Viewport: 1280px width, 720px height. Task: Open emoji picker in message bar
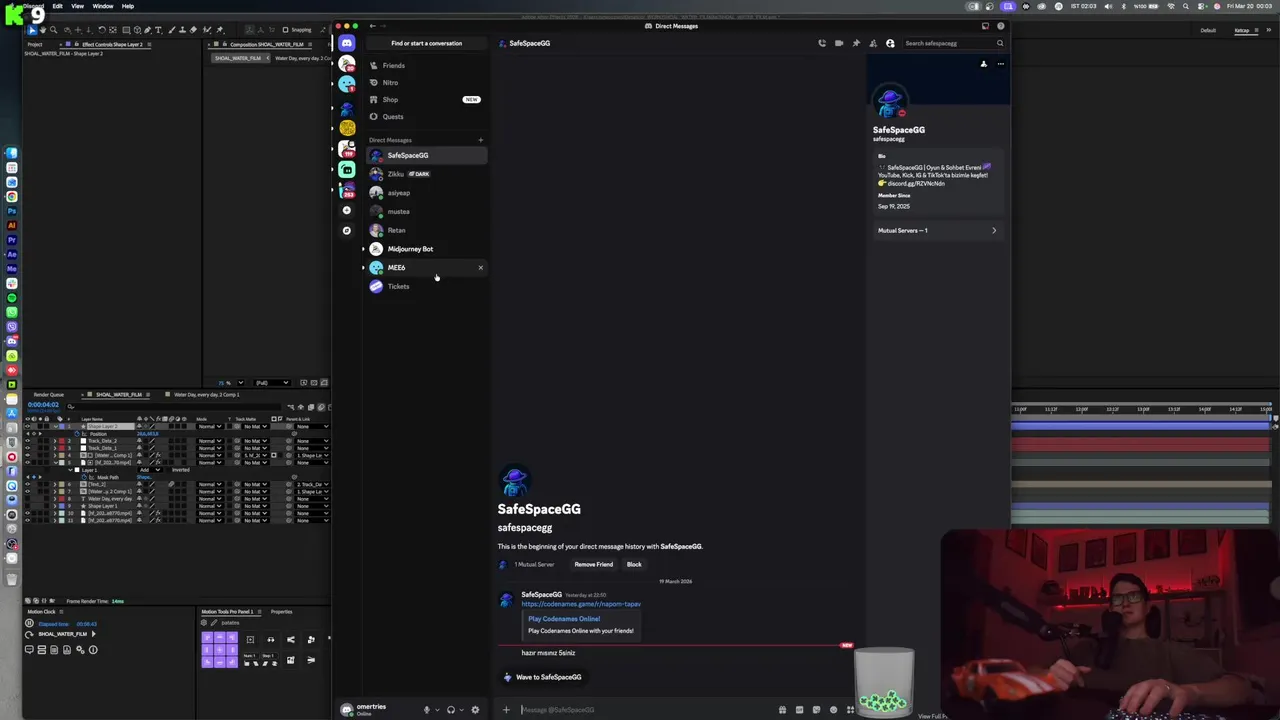coord(834,710)
